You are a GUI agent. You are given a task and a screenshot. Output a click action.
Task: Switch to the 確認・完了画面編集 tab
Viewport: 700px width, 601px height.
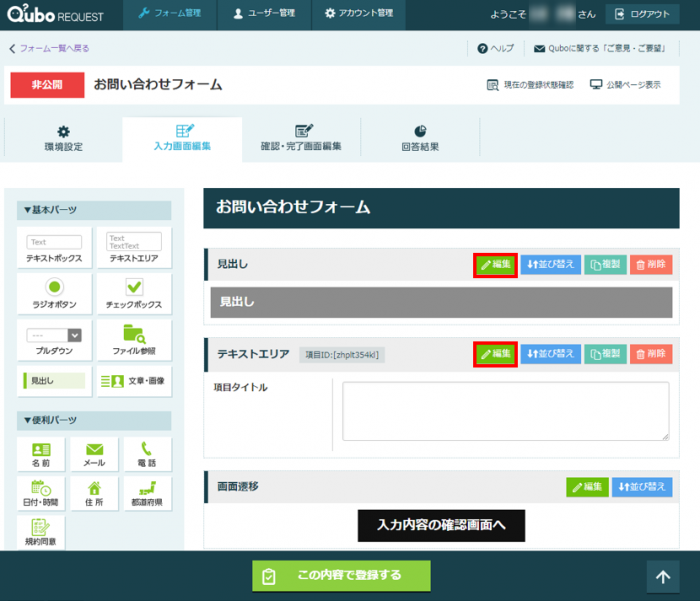click(301, 138)
